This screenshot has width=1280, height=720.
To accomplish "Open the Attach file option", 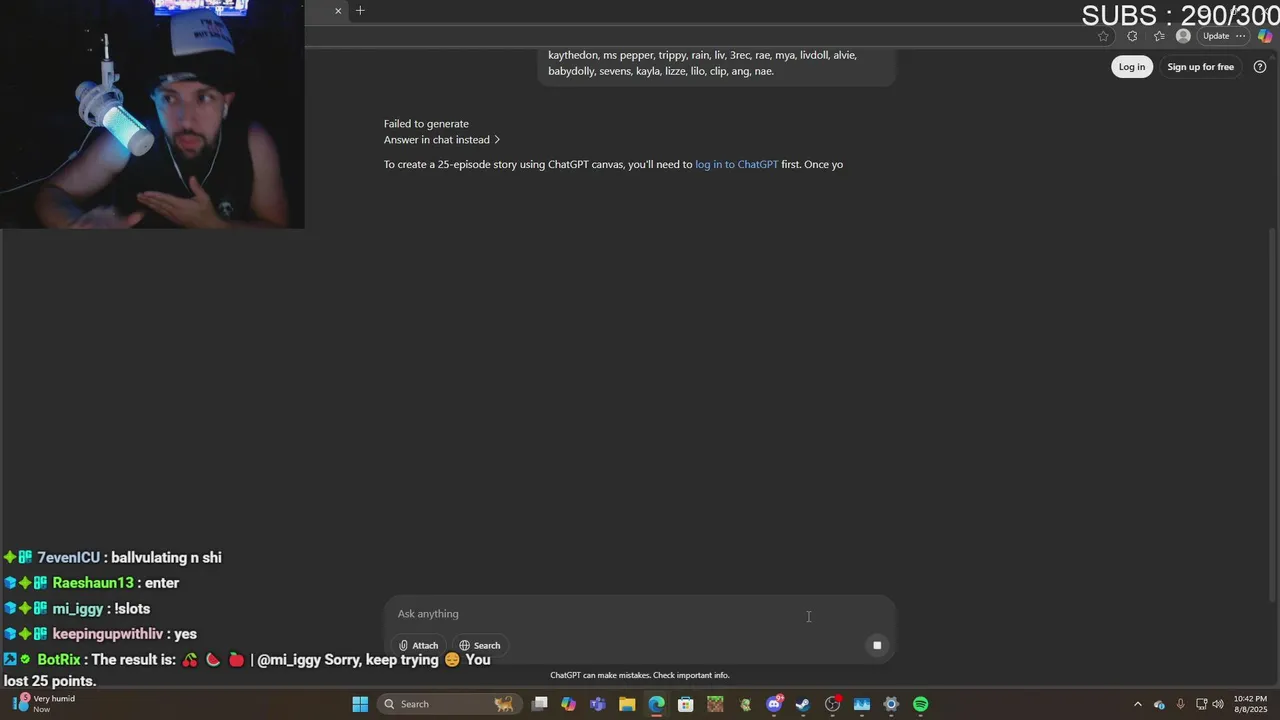I will 418,645.
